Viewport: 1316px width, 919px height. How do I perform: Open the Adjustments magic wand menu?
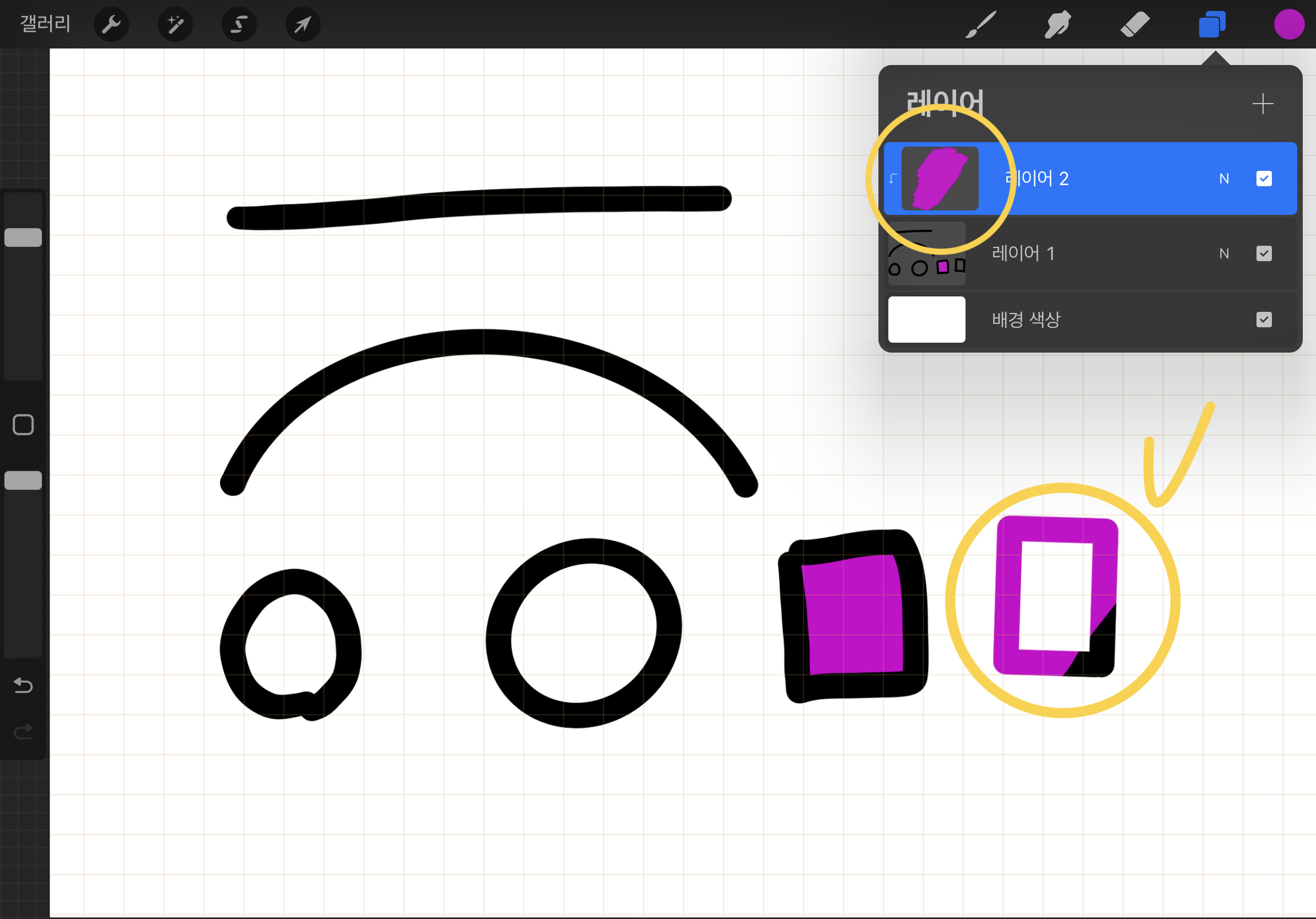[x=175, y=25]
